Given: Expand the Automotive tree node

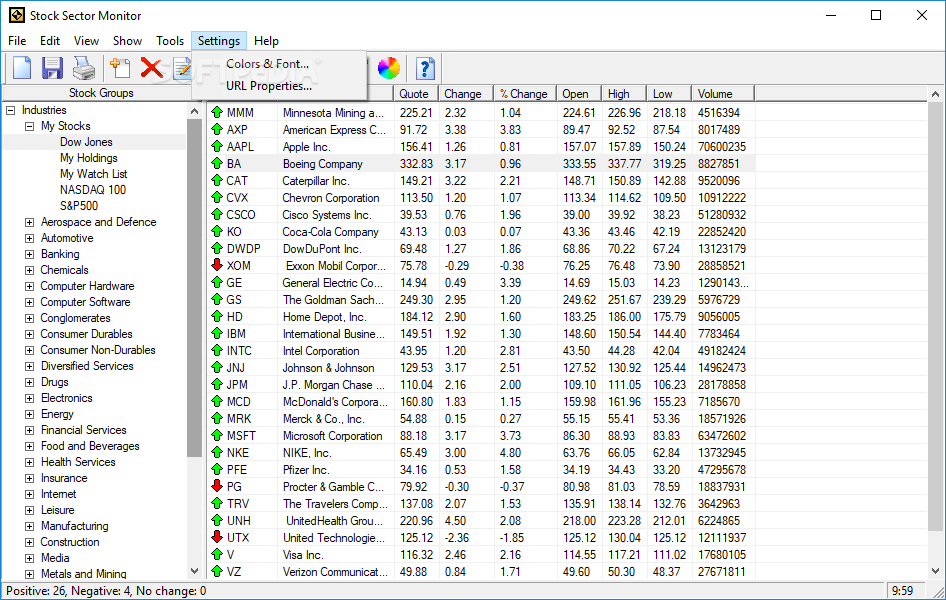Looking at the screenshot, I should click(x=29, y=238).
